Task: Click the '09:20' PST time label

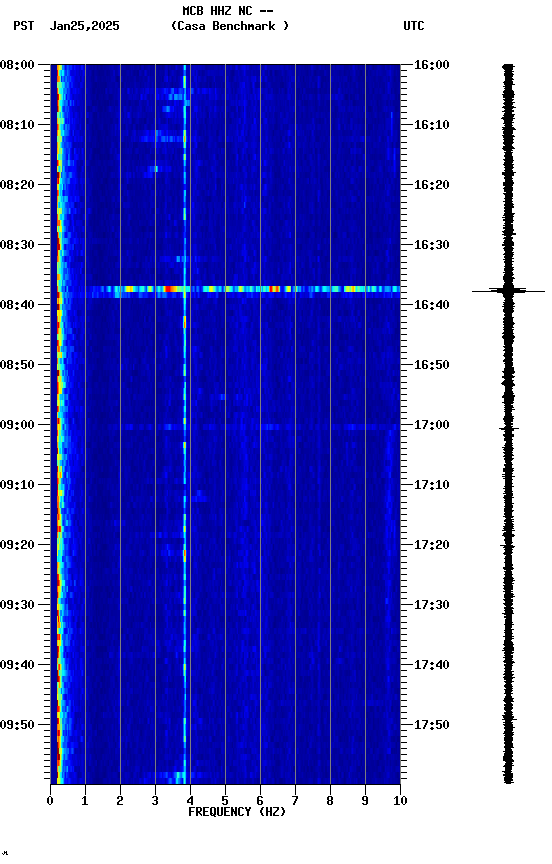Action: click(17, 545)
